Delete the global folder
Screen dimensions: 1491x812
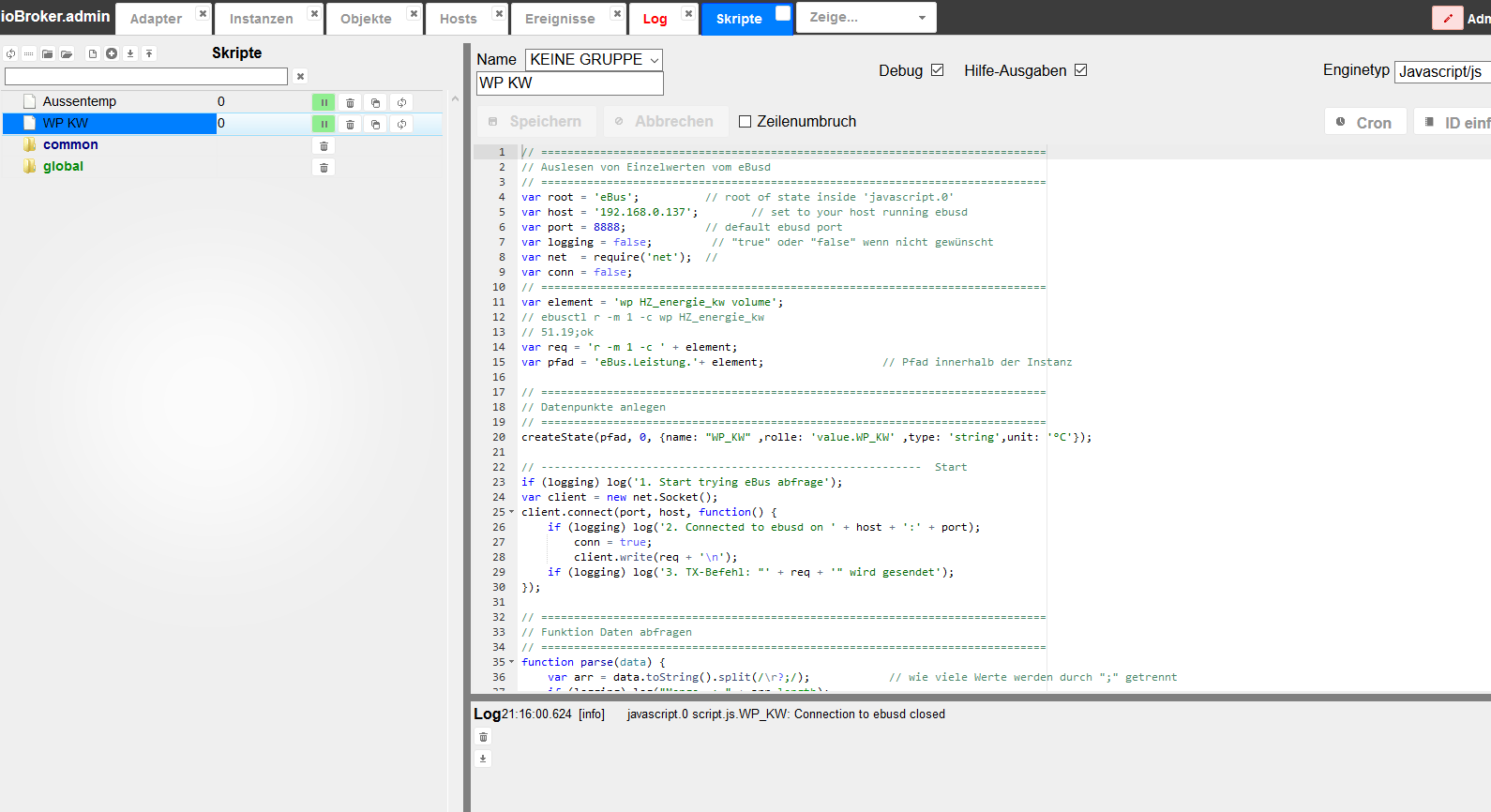pyautogui.click(x=324, y=167)
